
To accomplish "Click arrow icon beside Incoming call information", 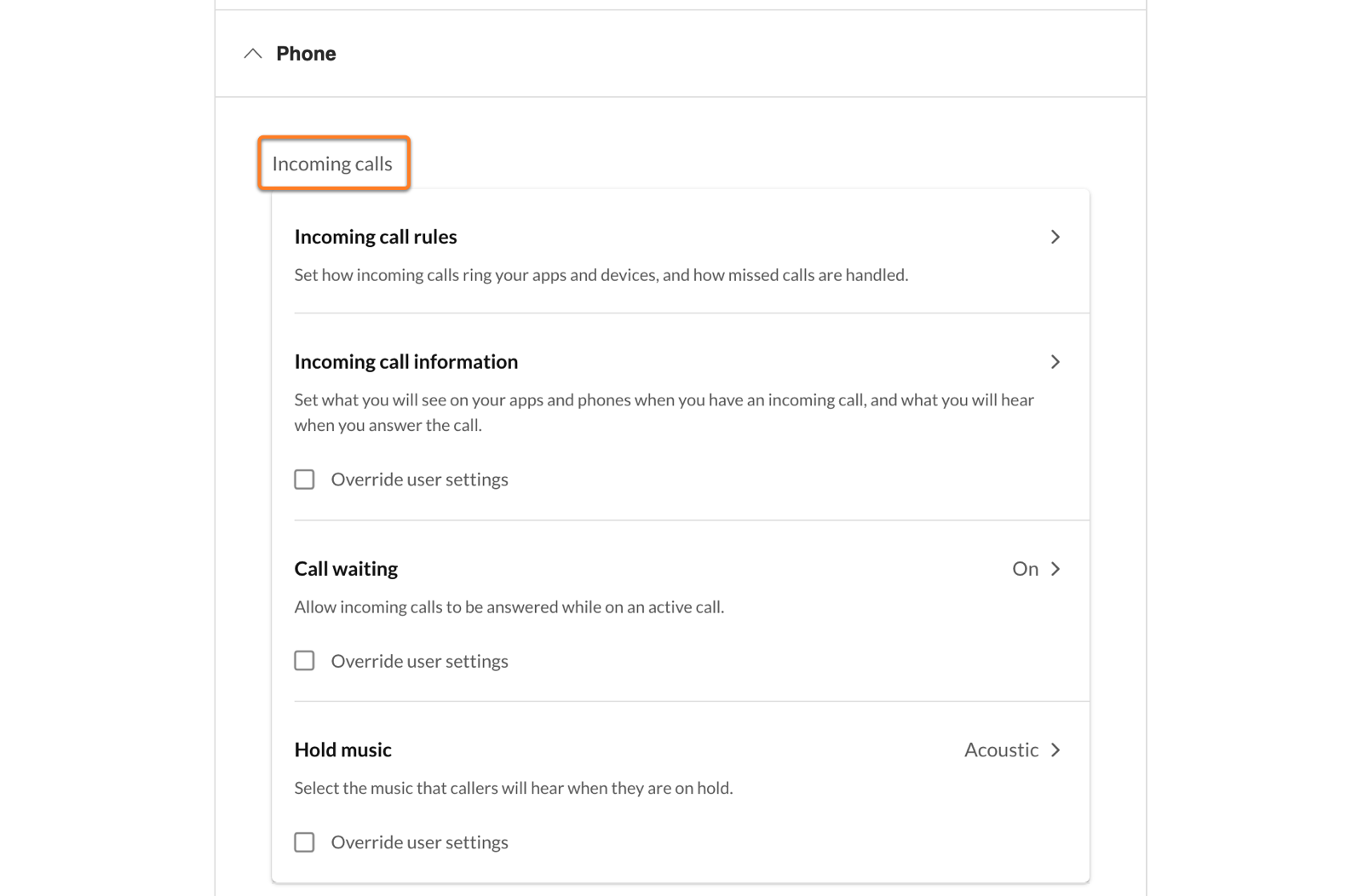I will [x=1055, y=362].
